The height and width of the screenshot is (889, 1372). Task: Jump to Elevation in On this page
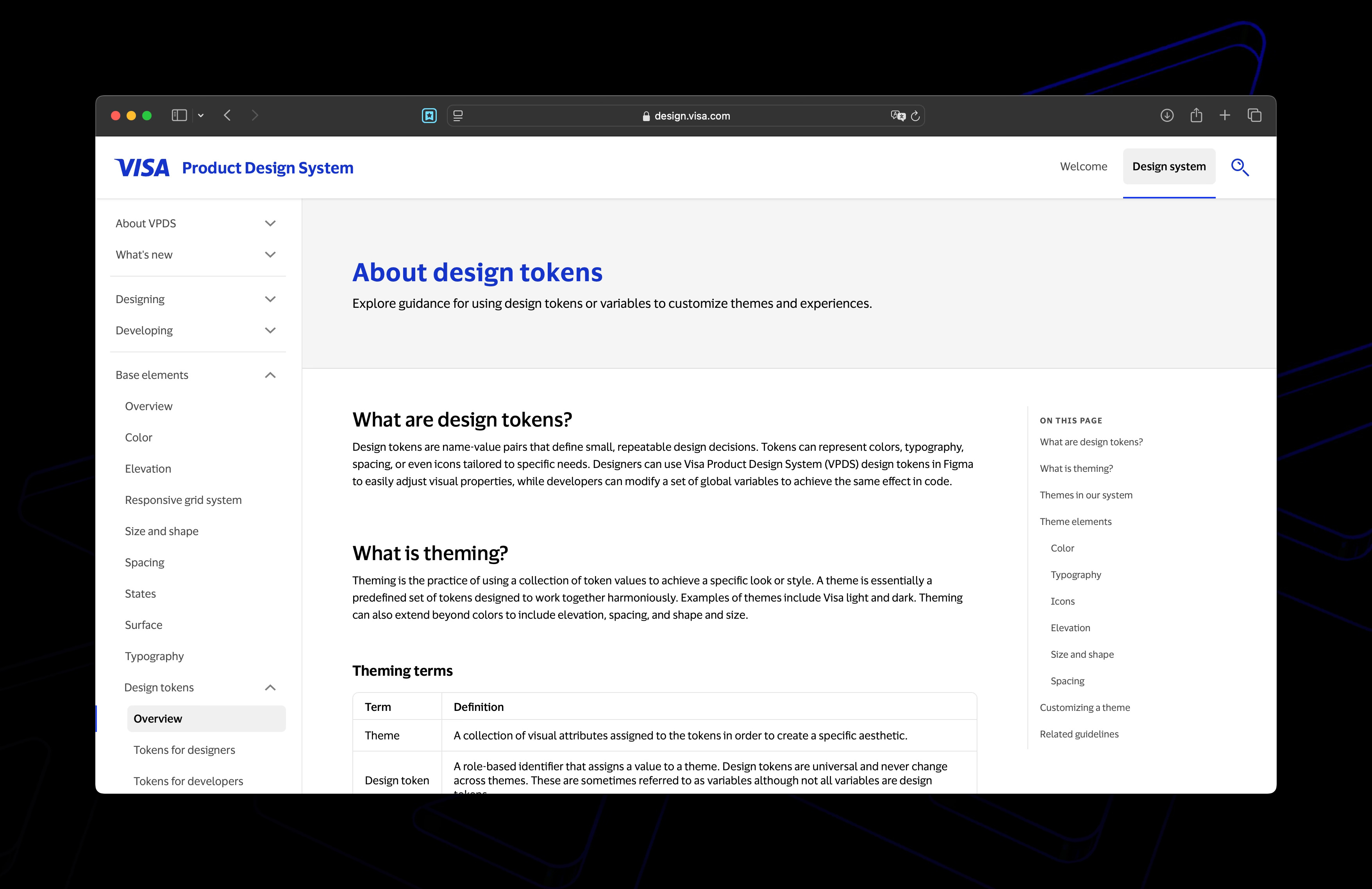(x=1070, y=628)
